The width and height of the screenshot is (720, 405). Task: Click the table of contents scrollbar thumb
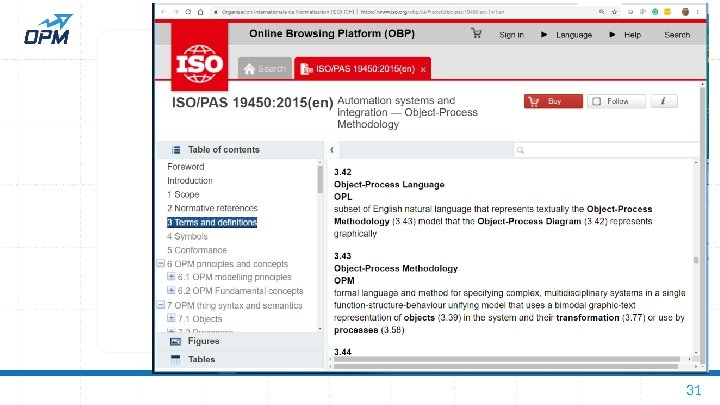[x=320, y=179]
